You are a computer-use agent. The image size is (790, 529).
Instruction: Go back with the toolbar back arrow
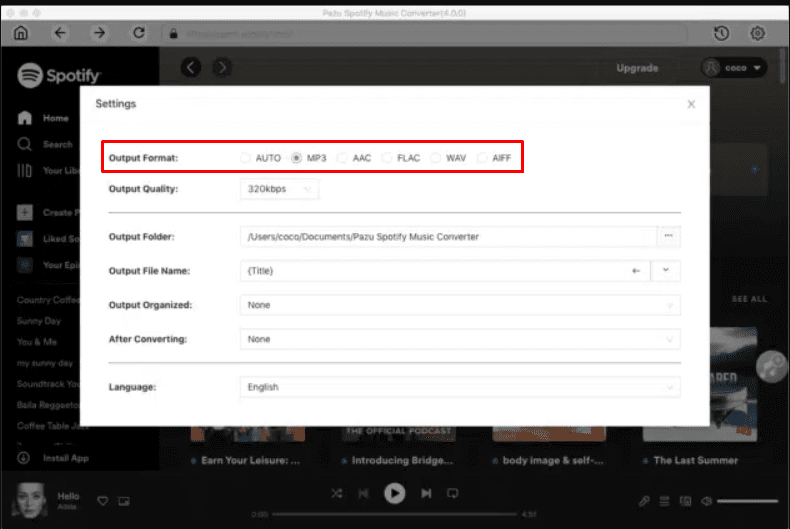[60, 33]
